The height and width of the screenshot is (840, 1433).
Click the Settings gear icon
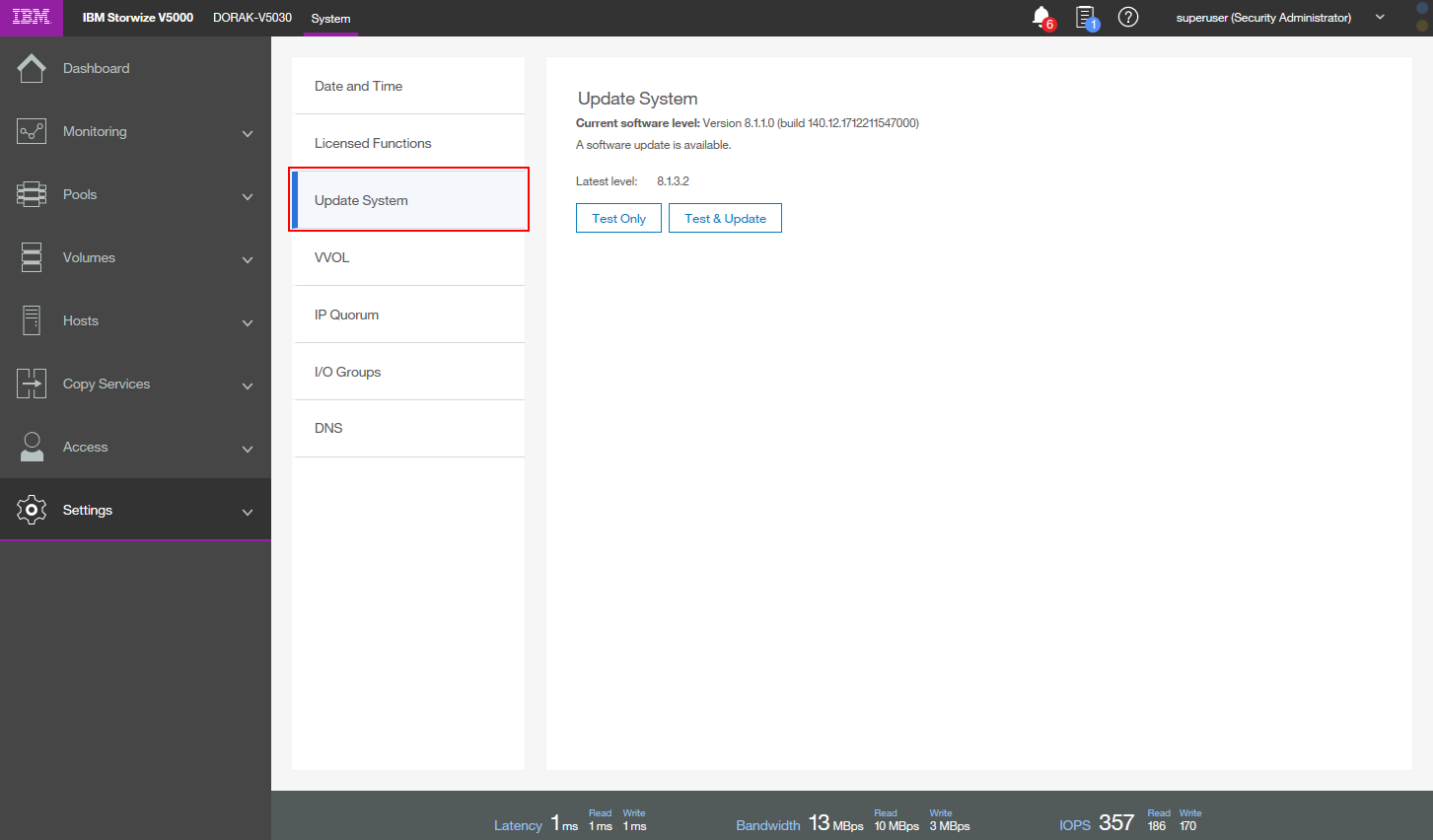pos(32,510)
